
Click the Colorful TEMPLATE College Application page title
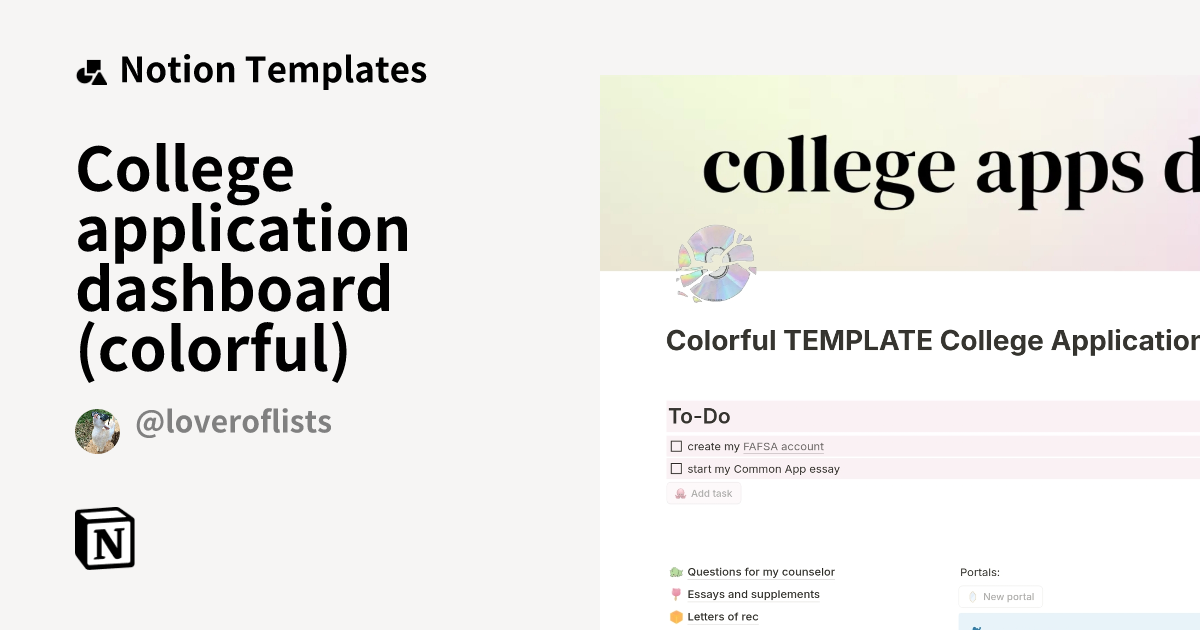pyautogui.click(x=932, y=341)
